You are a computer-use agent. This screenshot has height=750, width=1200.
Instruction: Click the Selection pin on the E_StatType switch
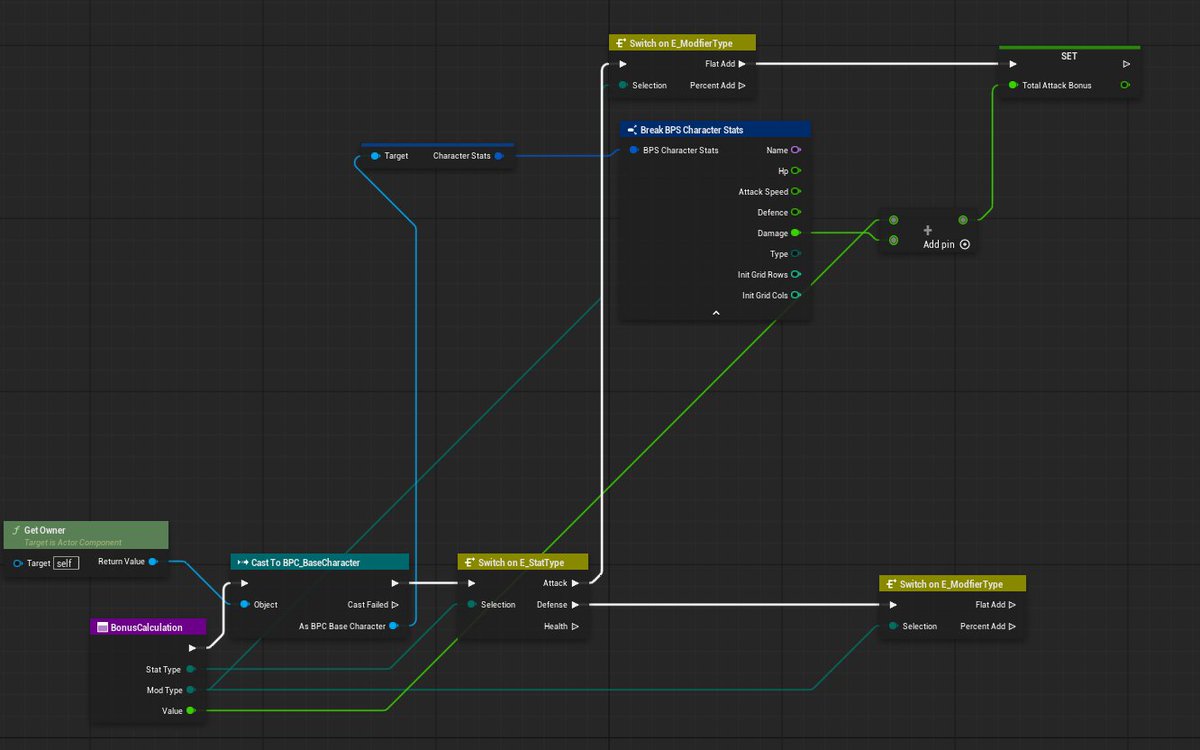(471, 604)
